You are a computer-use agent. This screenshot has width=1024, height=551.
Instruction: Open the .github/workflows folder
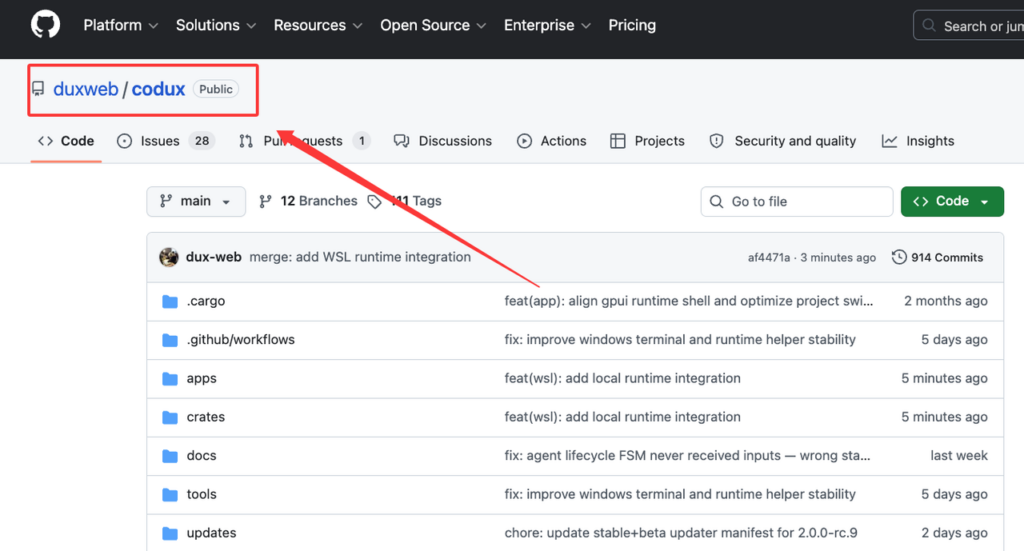click(240, 339)
